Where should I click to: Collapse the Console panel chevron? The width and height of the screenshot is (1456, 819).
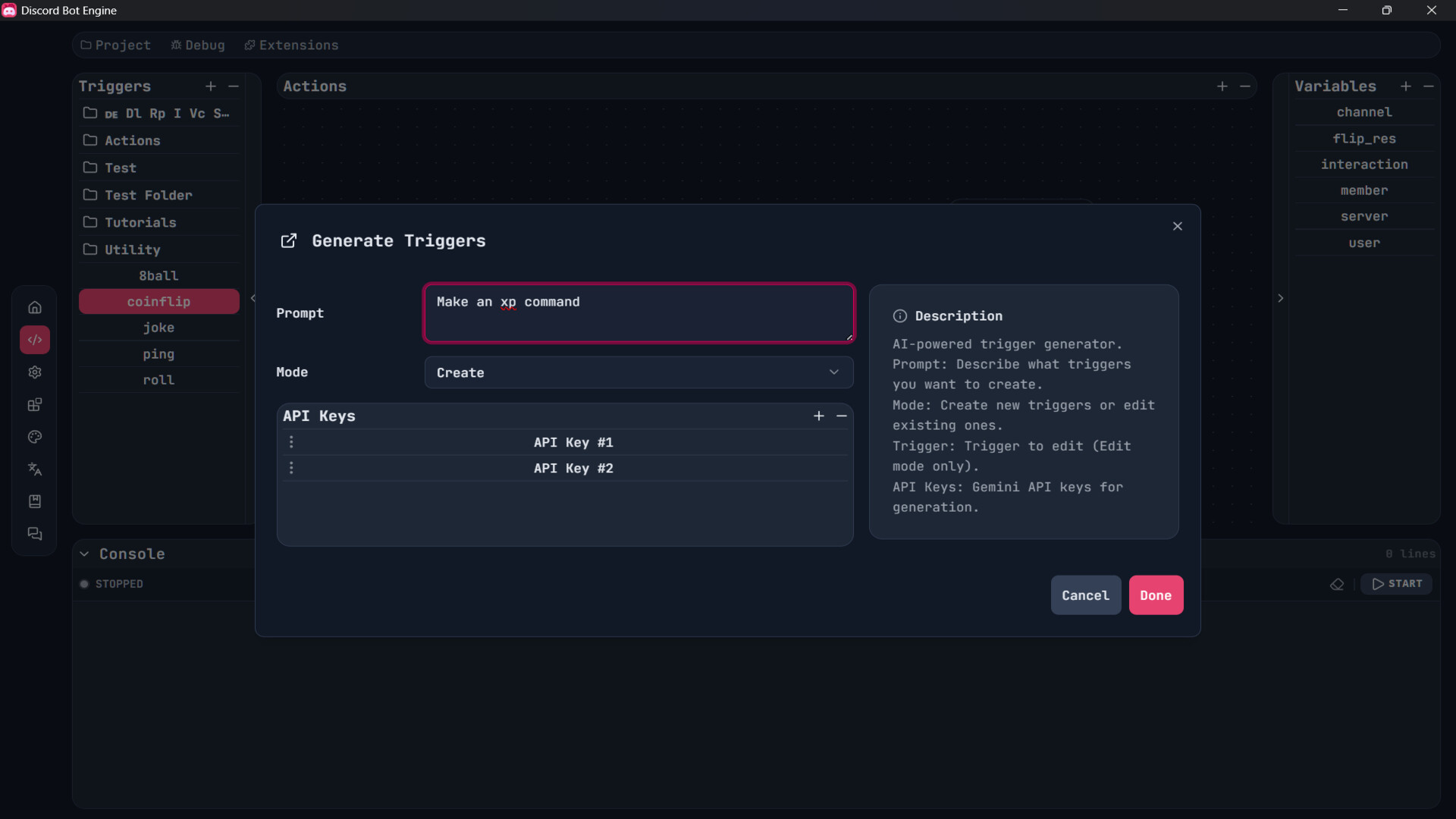pyautogui.click(x=84, y=554)
